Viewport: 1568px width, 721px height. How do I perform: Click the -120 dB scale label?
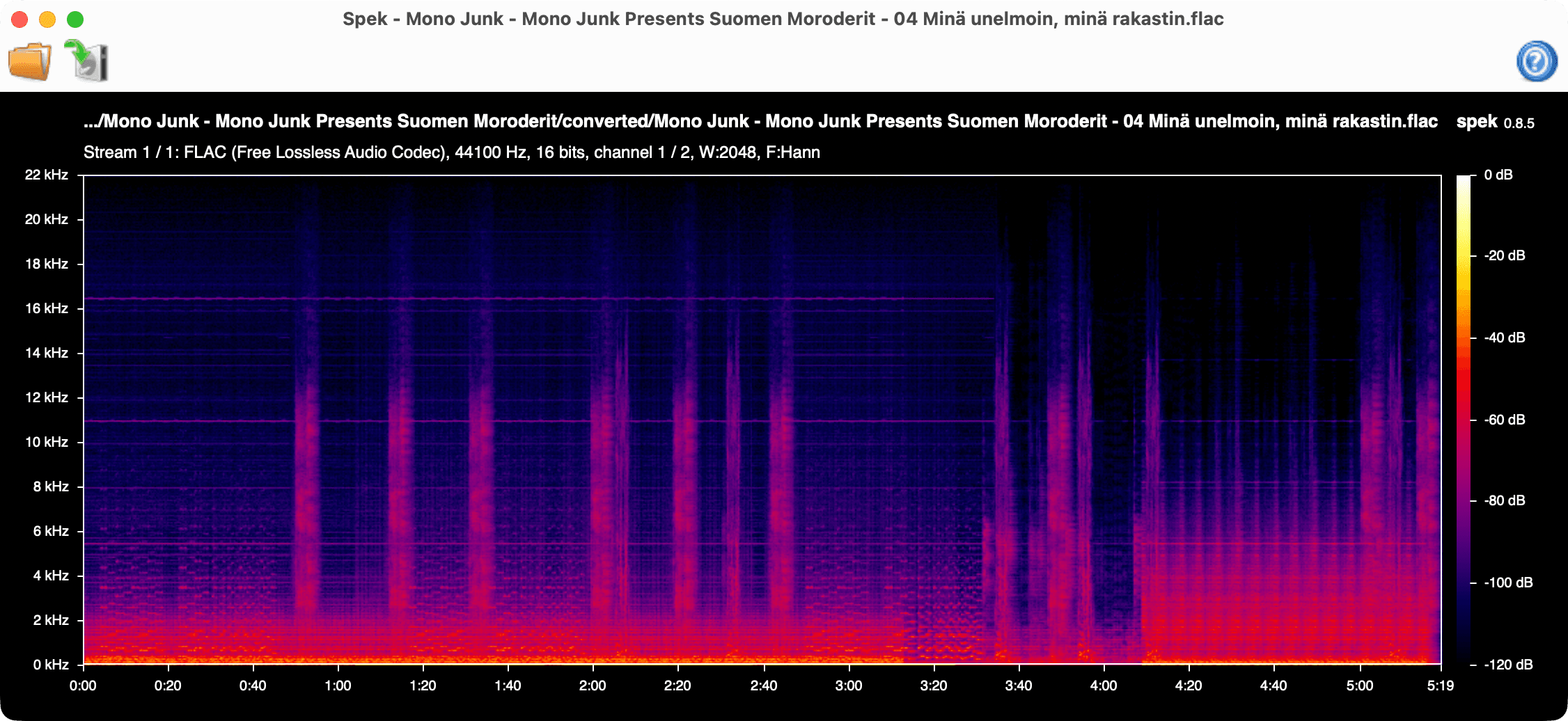(1507, 665)
